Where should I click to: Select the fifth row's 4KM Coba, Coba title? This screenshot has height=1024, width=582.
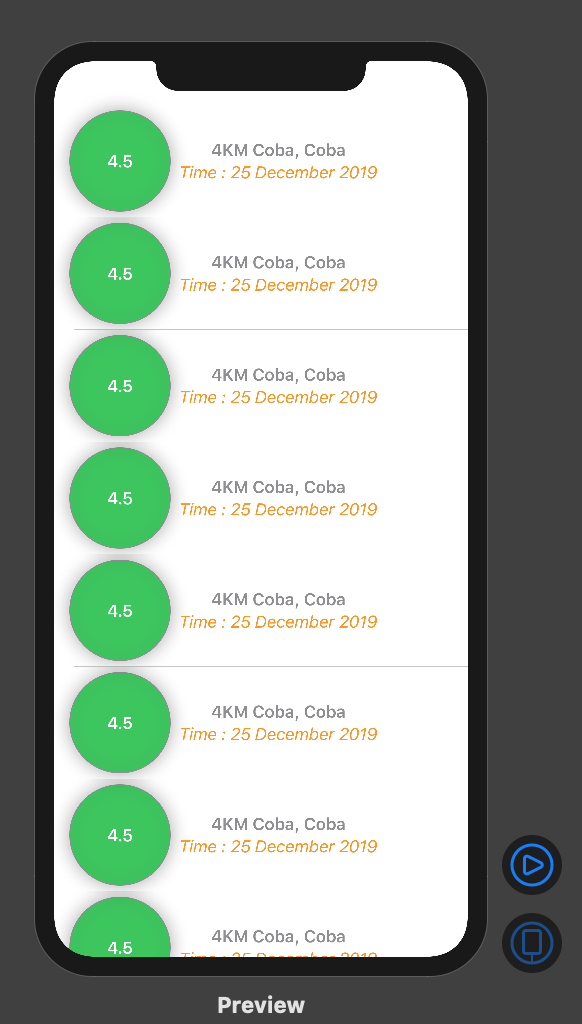pyautogui.click(x=278, y=600)
